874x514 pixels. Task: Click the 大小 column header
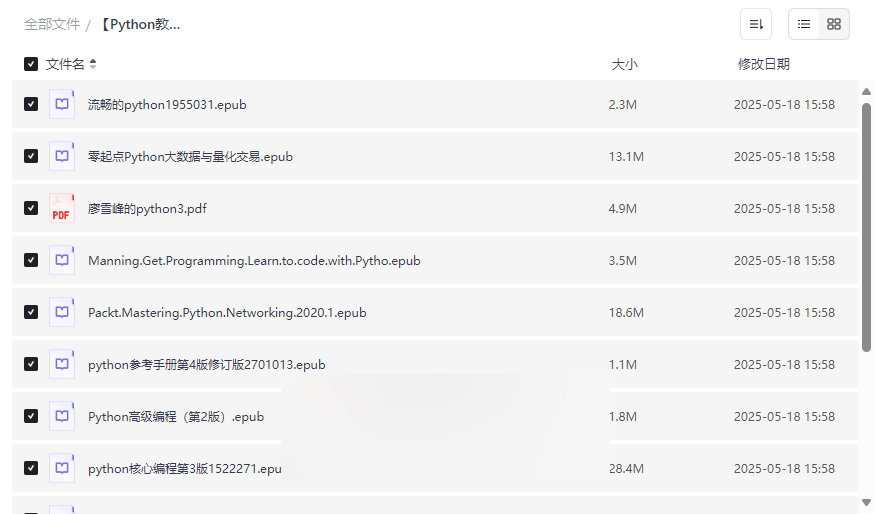(624, 64)
